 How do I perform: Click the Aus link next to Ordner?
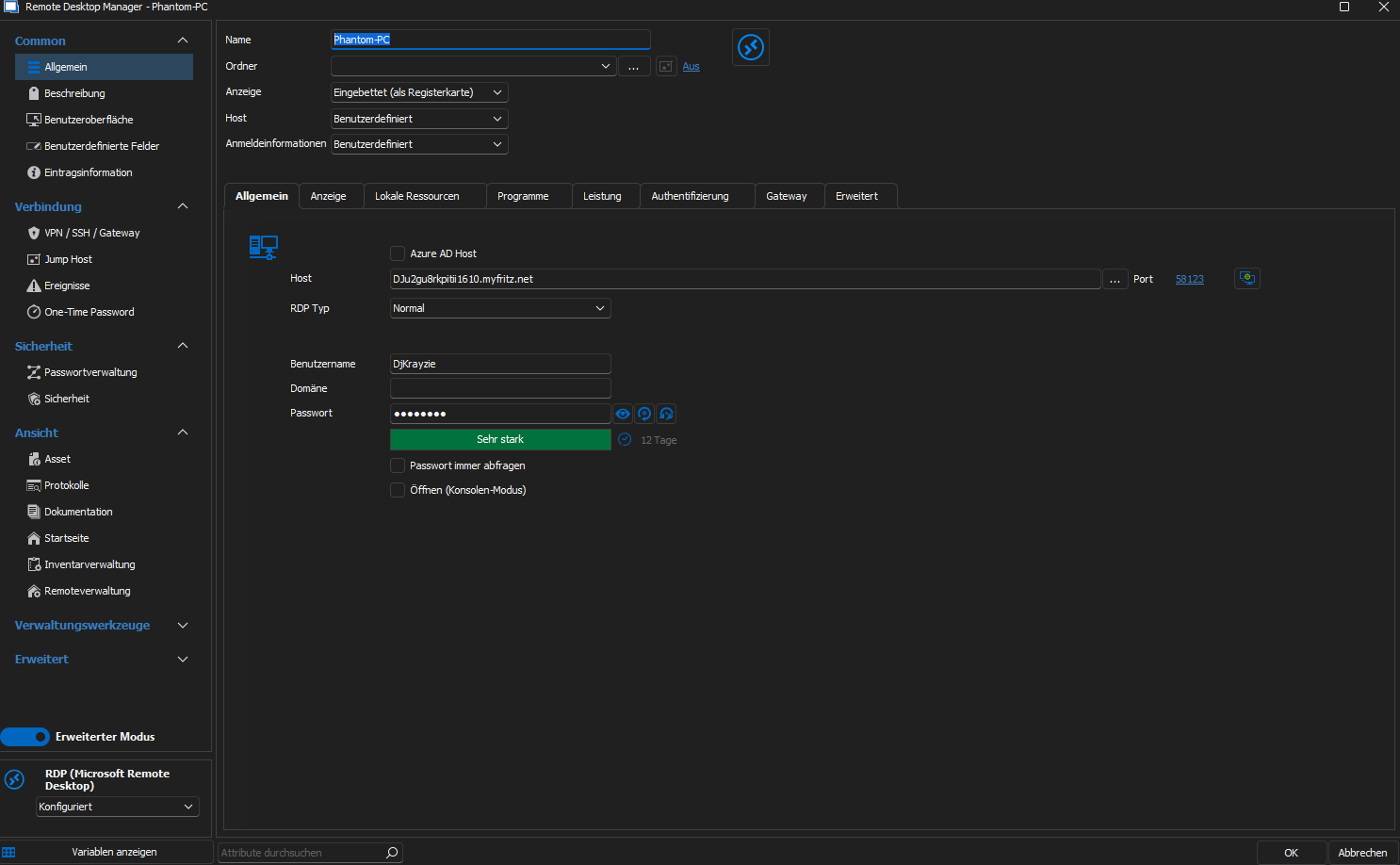691,67
